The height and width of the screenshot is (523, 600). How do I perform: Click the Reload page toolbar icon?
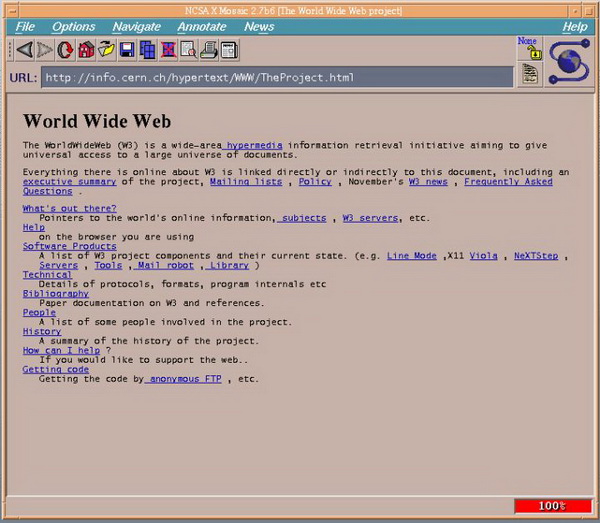coord(65,49)
